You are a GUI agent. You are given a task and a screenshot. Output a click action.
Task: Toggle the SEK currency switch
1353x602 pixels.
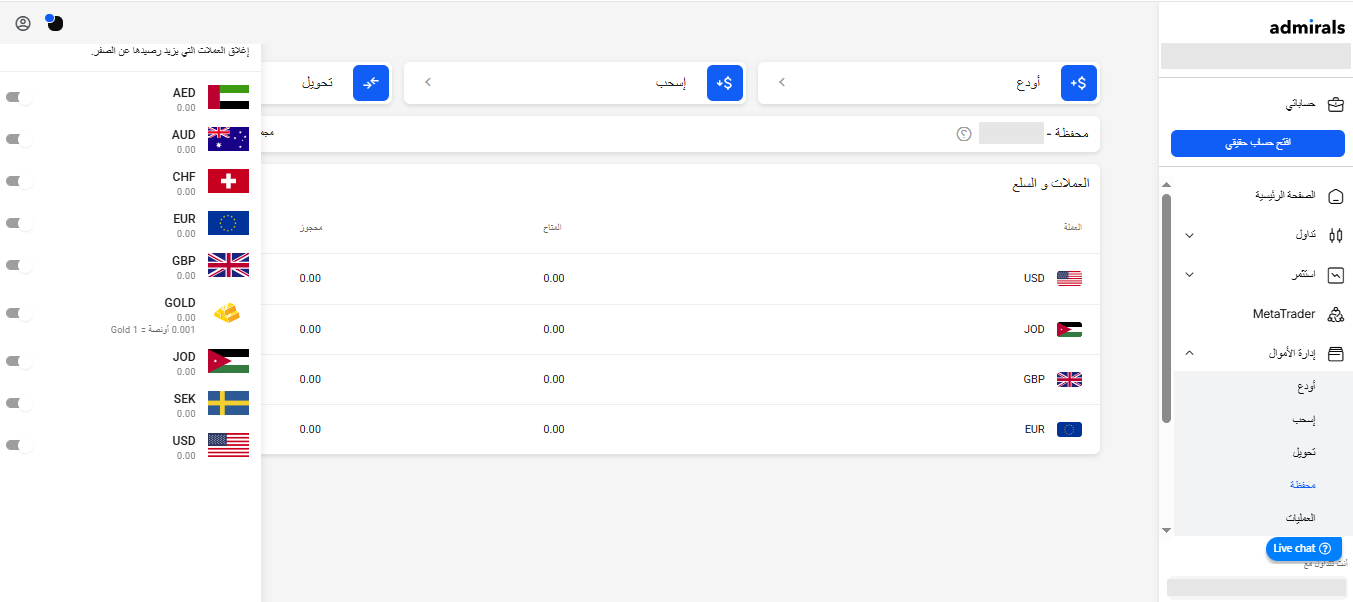[19, 403]
